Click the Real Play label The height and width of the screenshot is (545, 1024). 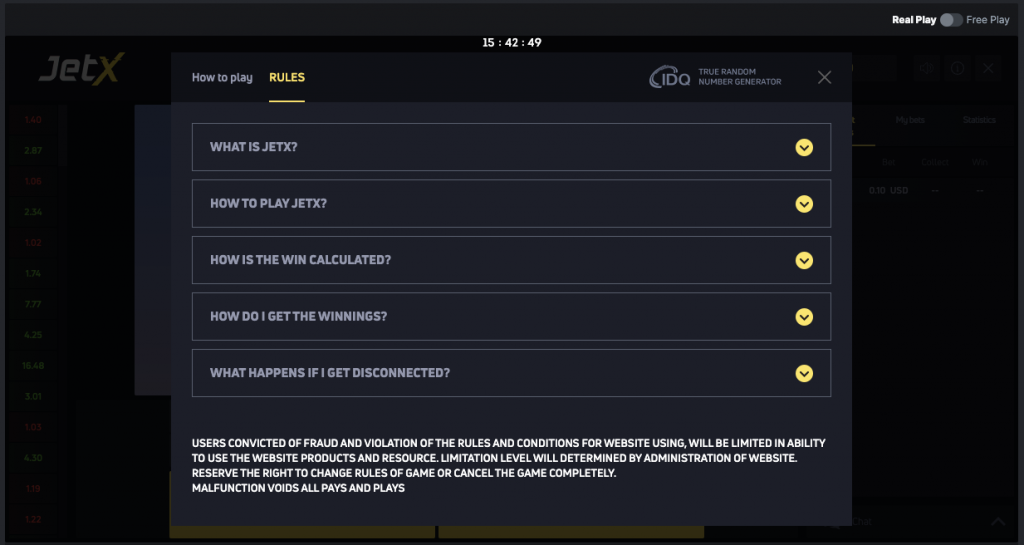click(914, 20)
